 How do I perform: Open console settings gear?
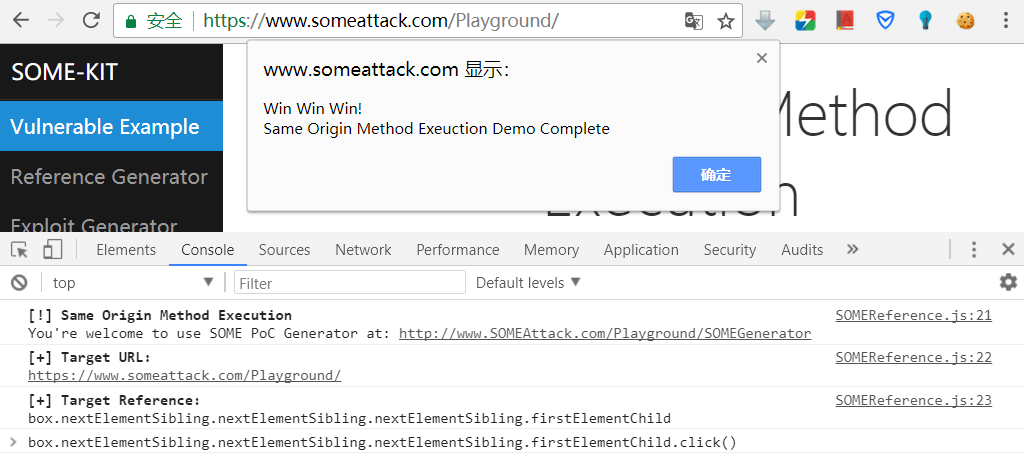pyautogui.click(x=1008, y=282)
